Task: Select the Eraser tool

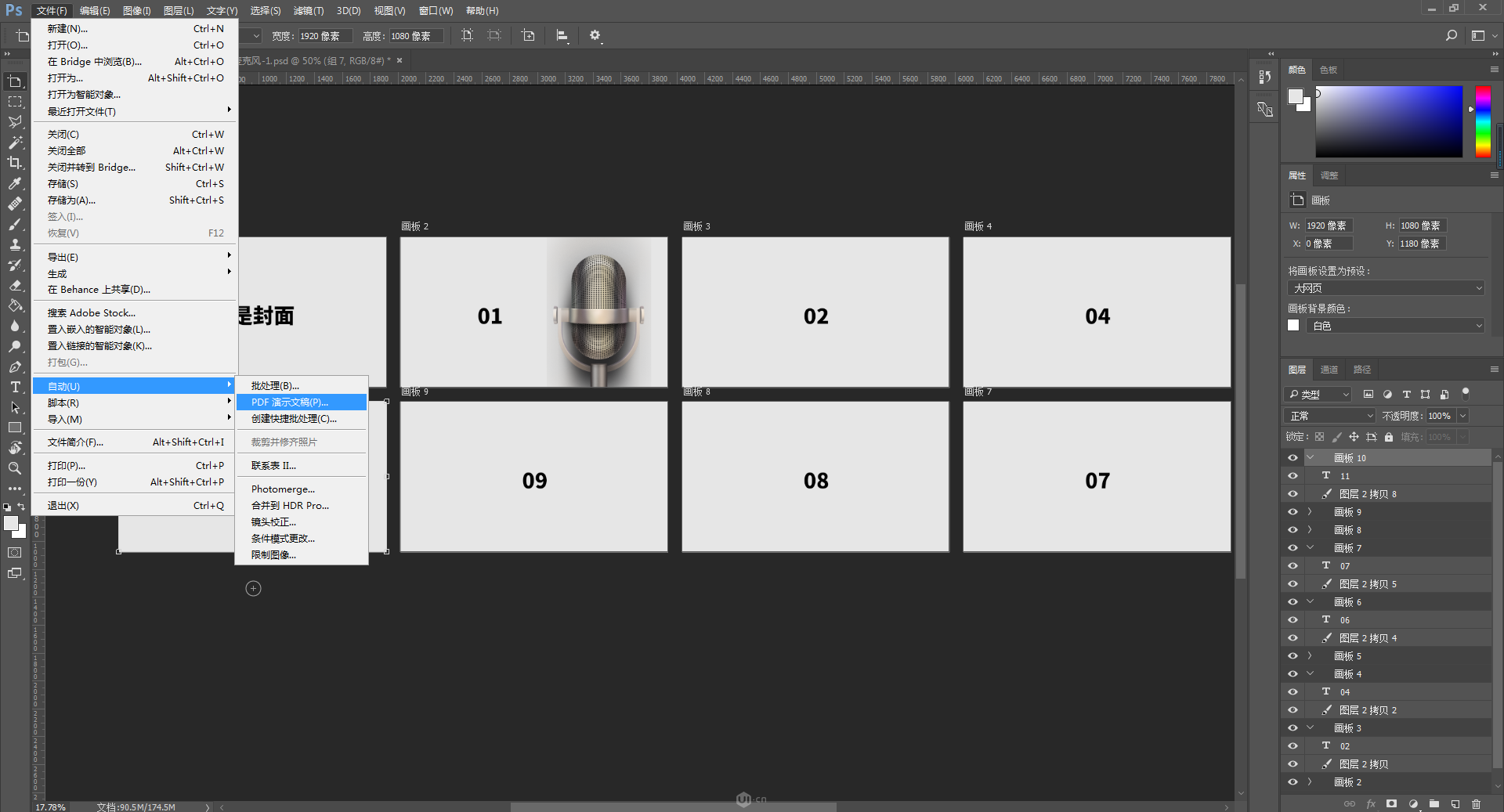Action: [15, 285]
